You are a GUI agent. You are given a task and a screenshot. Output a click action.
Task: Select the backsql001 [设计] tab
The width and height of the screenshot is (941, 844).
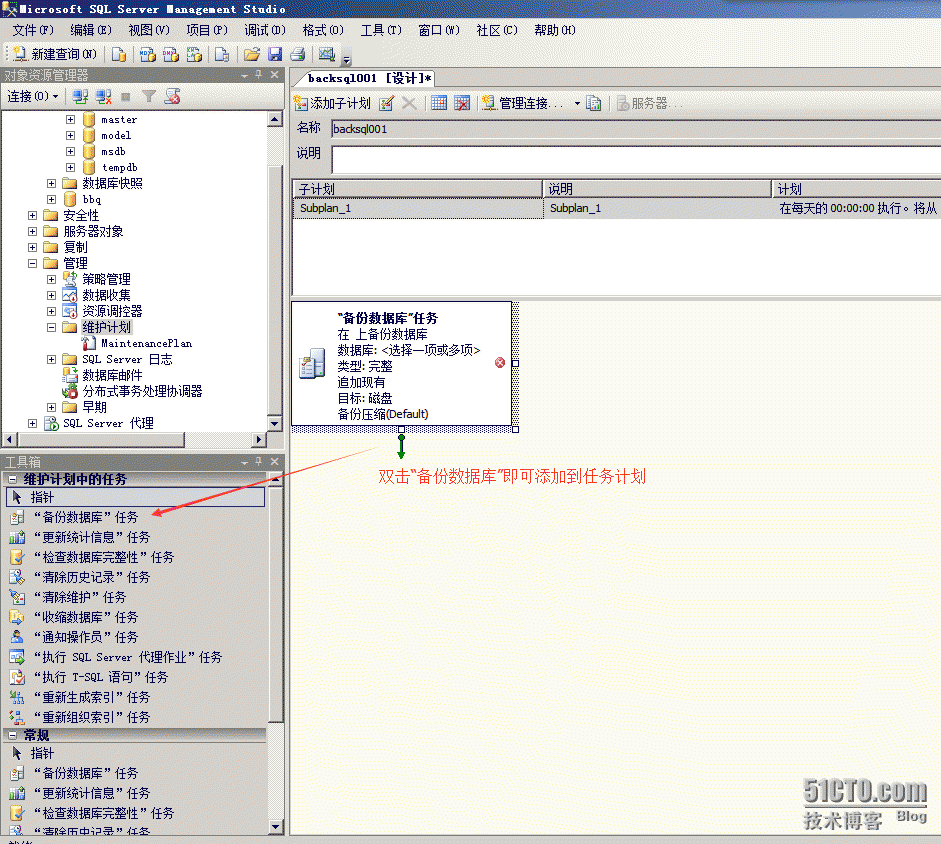(368, 78)
